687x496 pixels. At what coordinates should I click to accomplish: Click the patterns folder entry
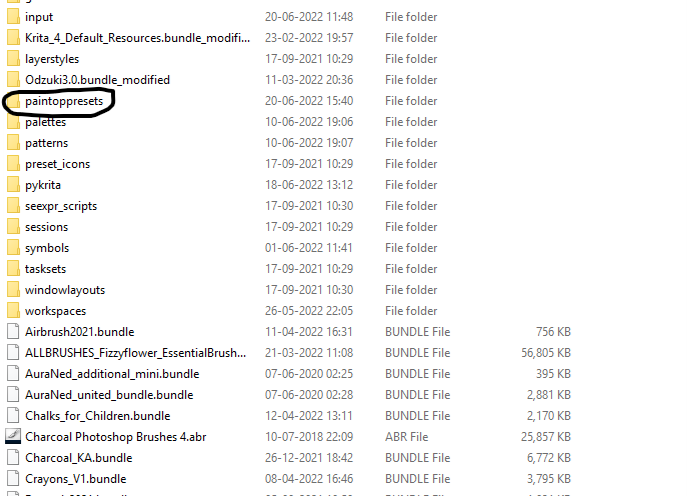[x=46, y=143]
